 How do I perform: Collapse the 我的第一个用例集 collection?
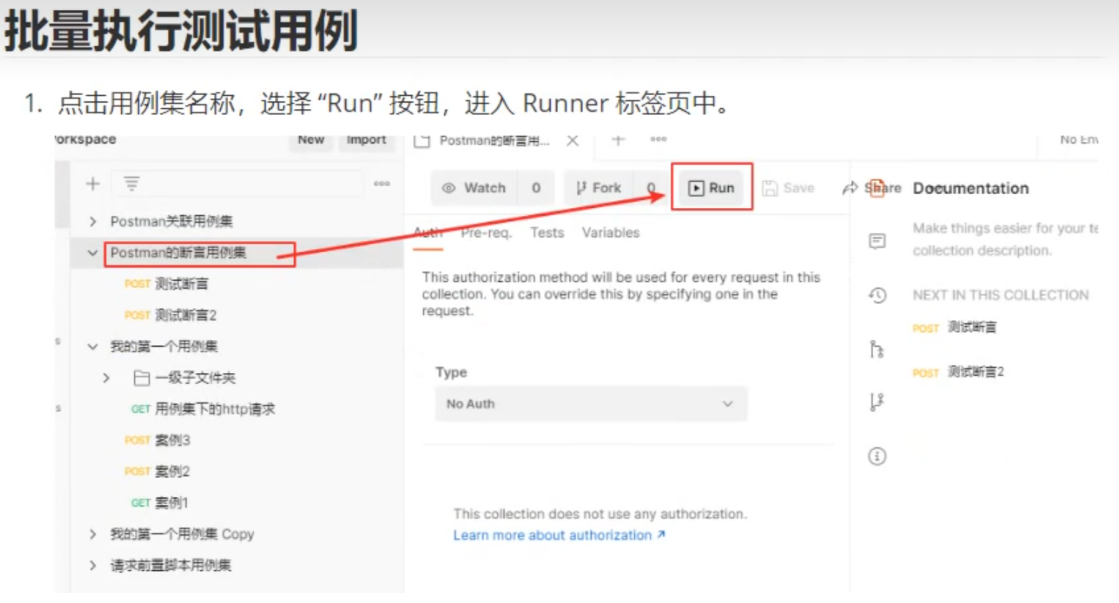point(93,347)
